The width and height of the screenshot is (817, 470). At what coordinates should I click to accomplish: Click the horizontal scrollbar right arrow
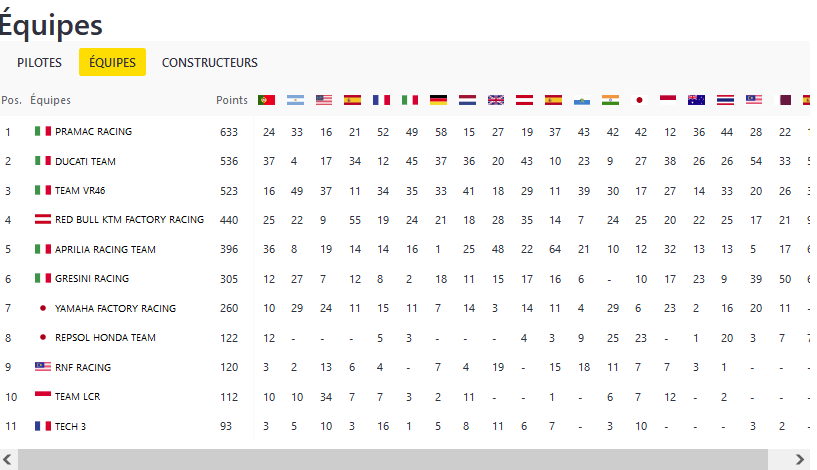800,459
